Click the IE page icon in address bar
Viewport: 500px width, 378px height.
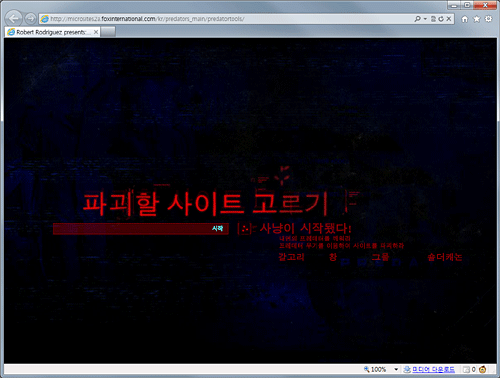click(x=44, y=19)
